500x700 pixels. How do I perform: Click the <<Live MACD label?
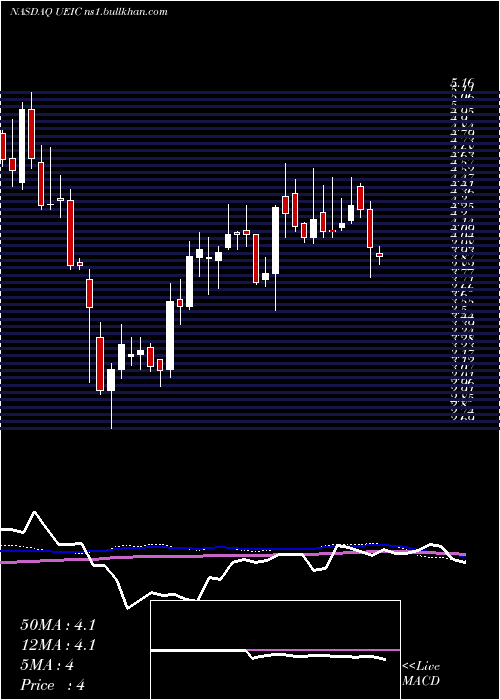(x=421, y=674)
